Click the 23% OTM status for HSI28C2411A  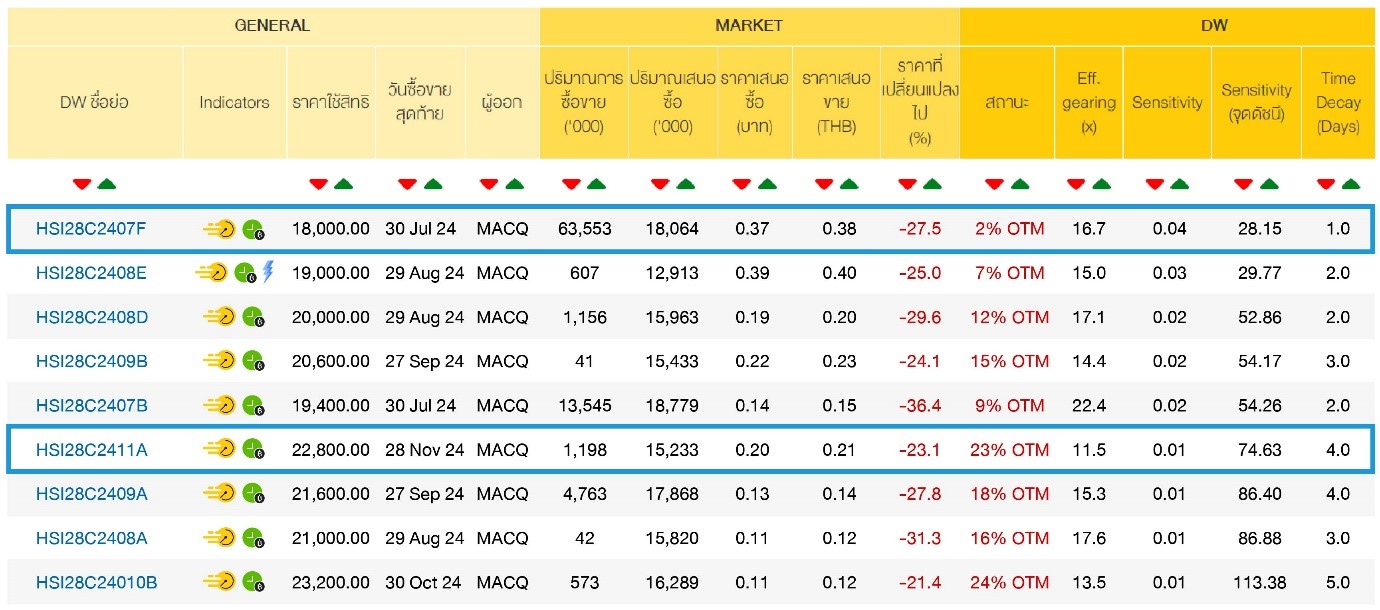pyautogui.click(x=1009, y=450)
